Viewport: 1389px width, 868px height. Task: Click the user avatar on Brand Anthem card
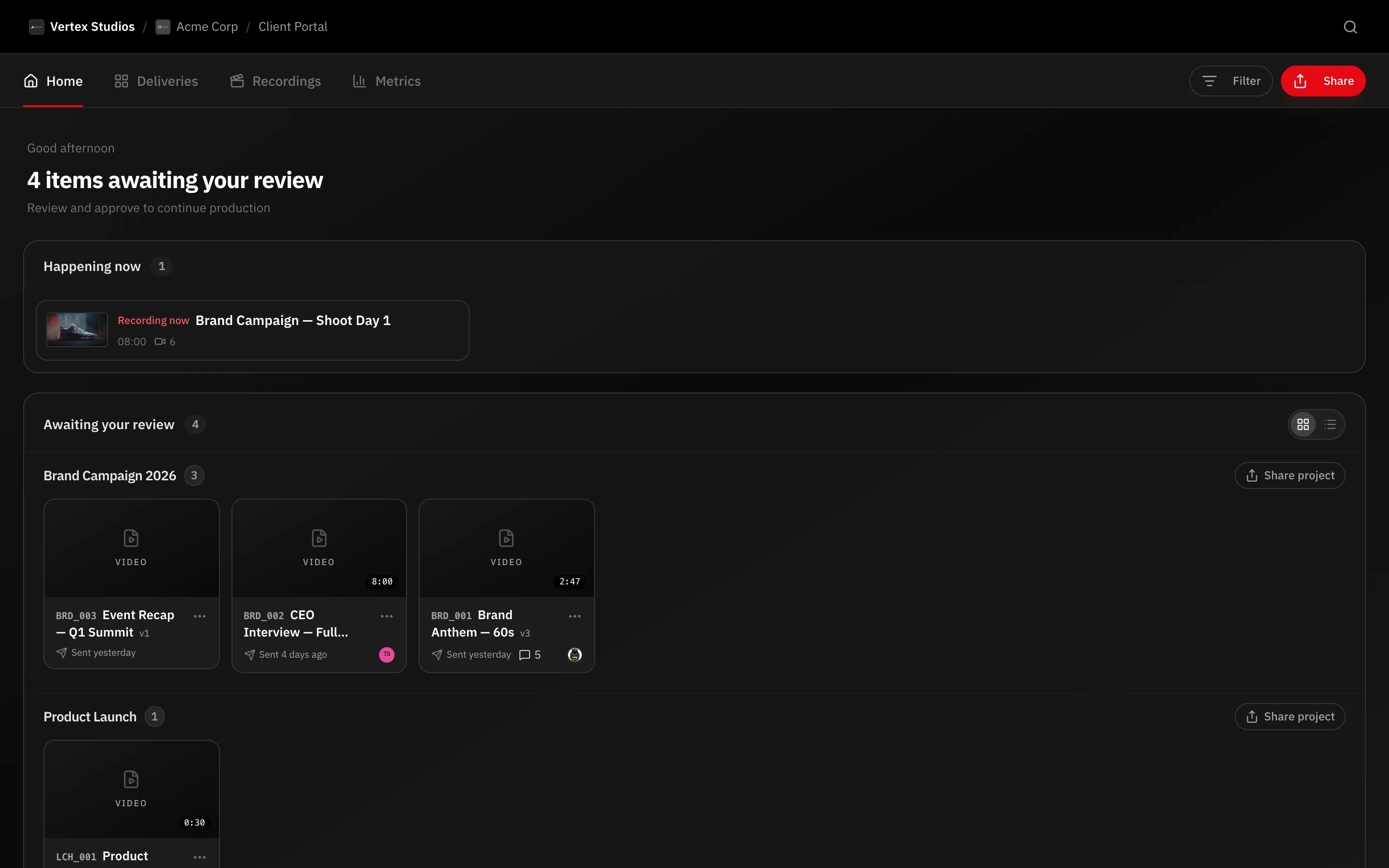pos(574,654)
